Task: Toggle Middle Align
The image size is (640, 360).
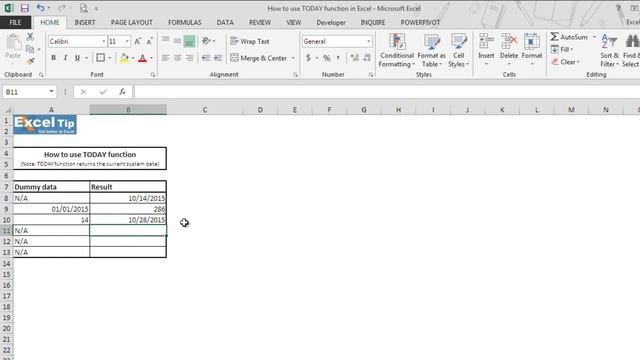Action: 177,40
